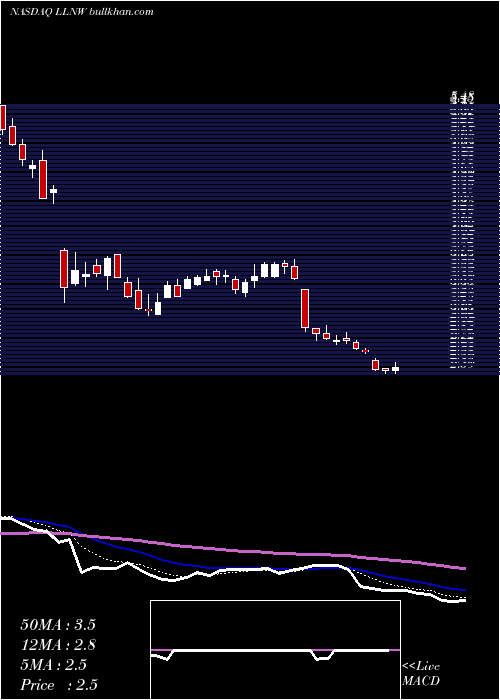Click the '12MA : 2.8' readout

(x=58, y=645)
